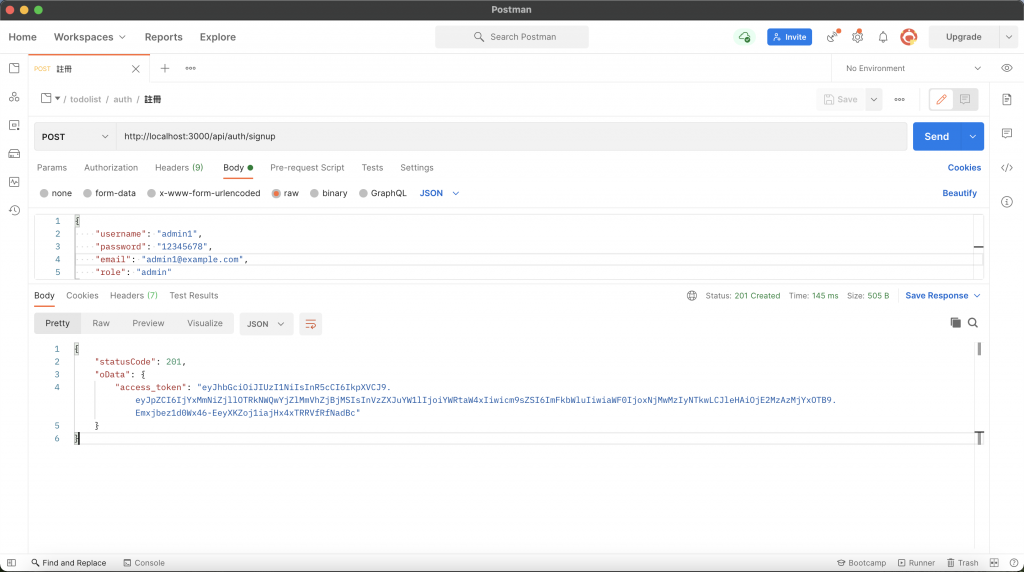Open the raw body JSON format dropdown

coord(440,193)
